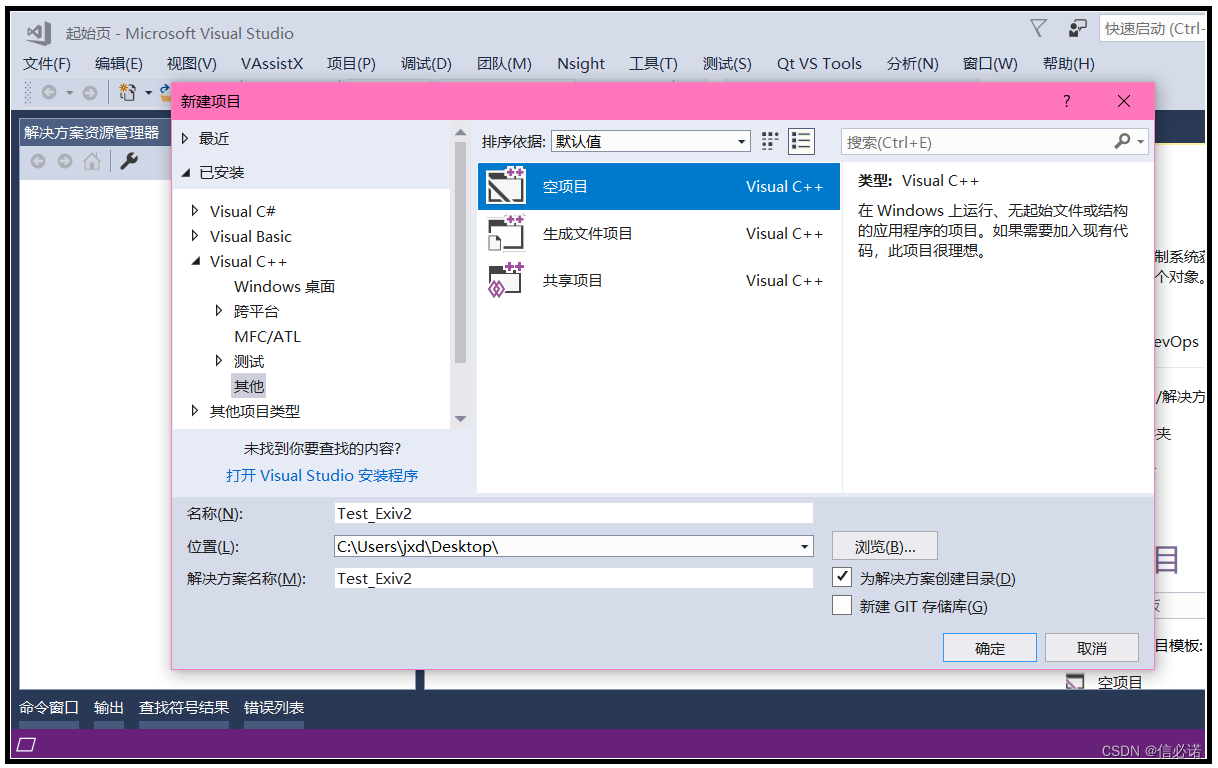Click wrench properties icon in Solution Explorer

(x=128, y=161)
